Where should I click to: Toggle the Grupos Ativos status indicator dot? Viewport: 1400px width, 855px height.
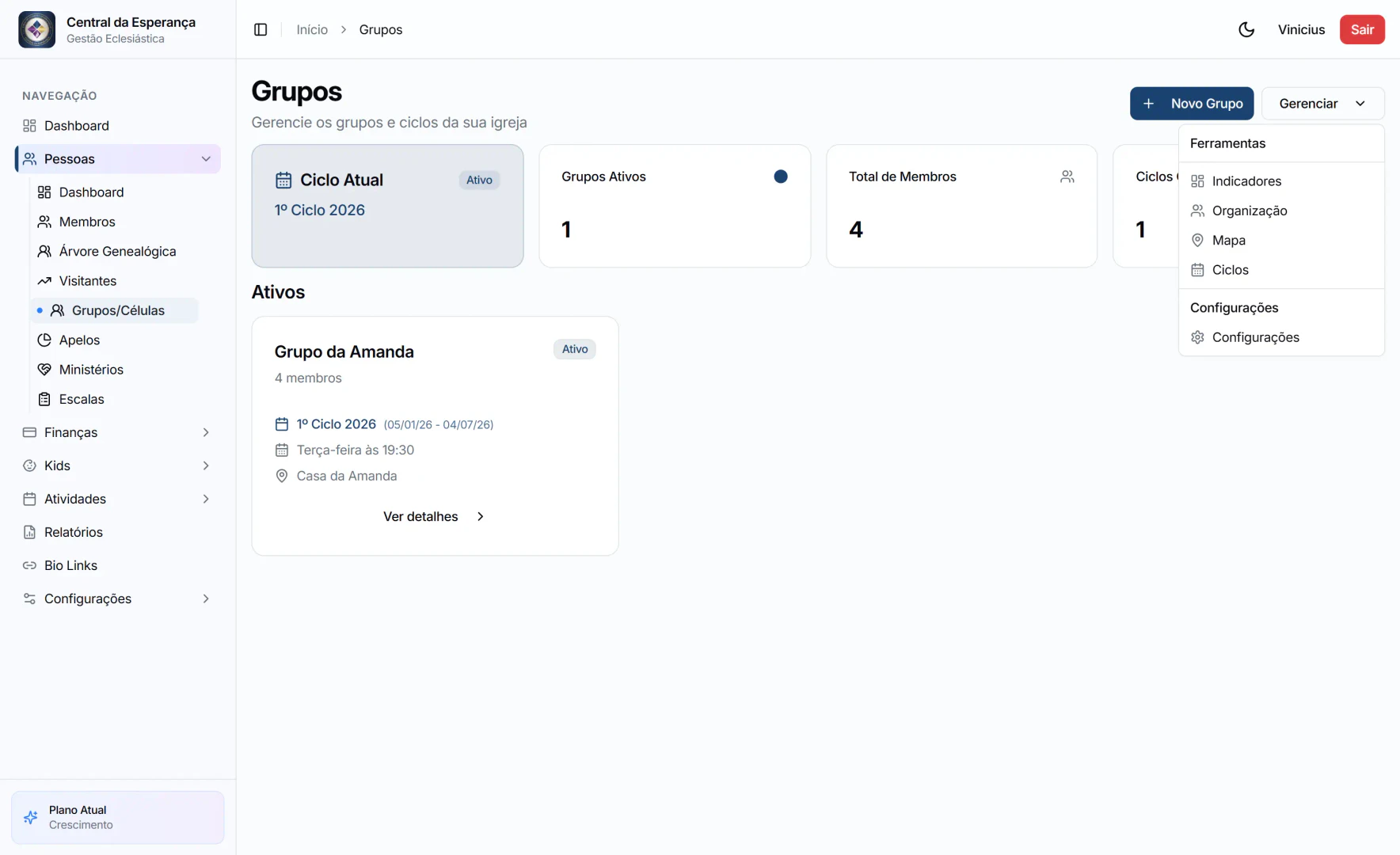(x=781, y=176)
